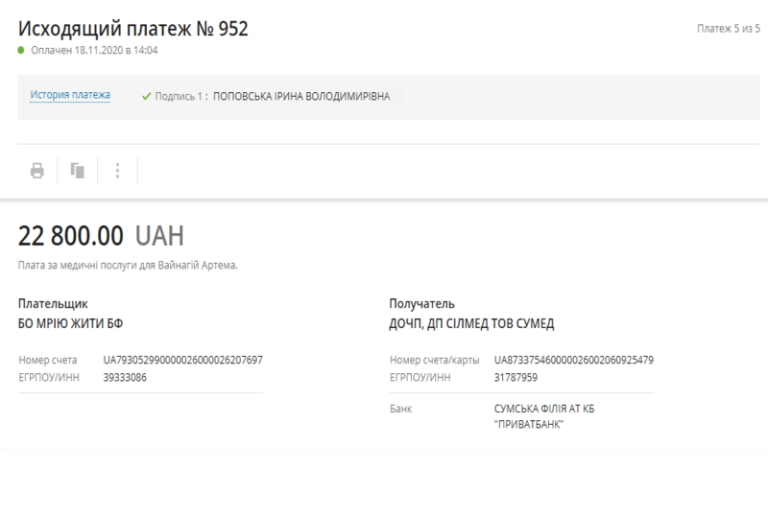Screen dimensions: 768x516
Task: Click the bank name СУМСЬКА ФІЛІЯ АТ КБ
Action: (x=550, y=409)
